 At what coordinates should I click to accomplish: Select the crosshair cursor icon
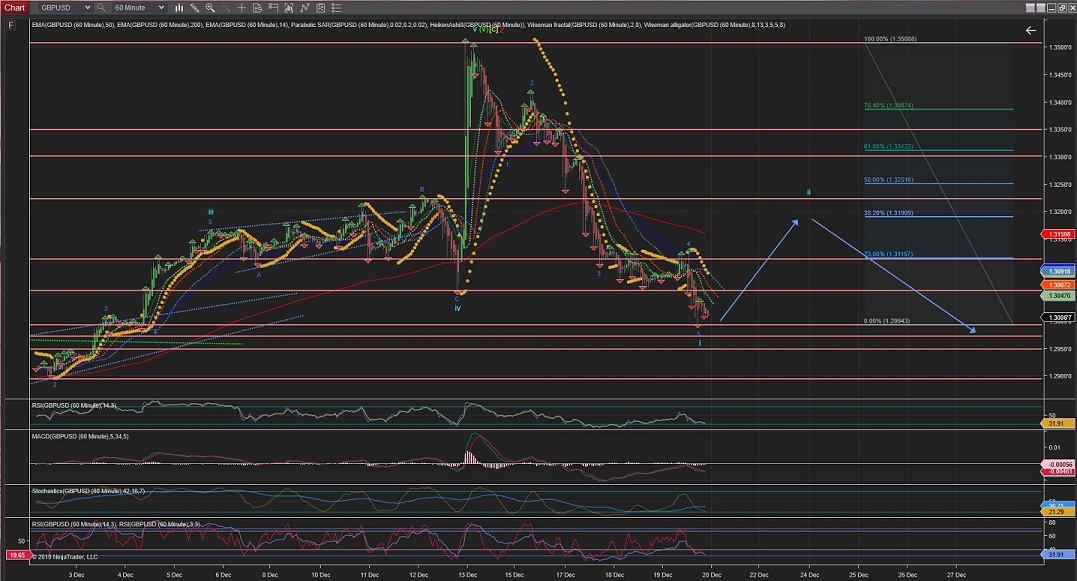click(240, 7)
